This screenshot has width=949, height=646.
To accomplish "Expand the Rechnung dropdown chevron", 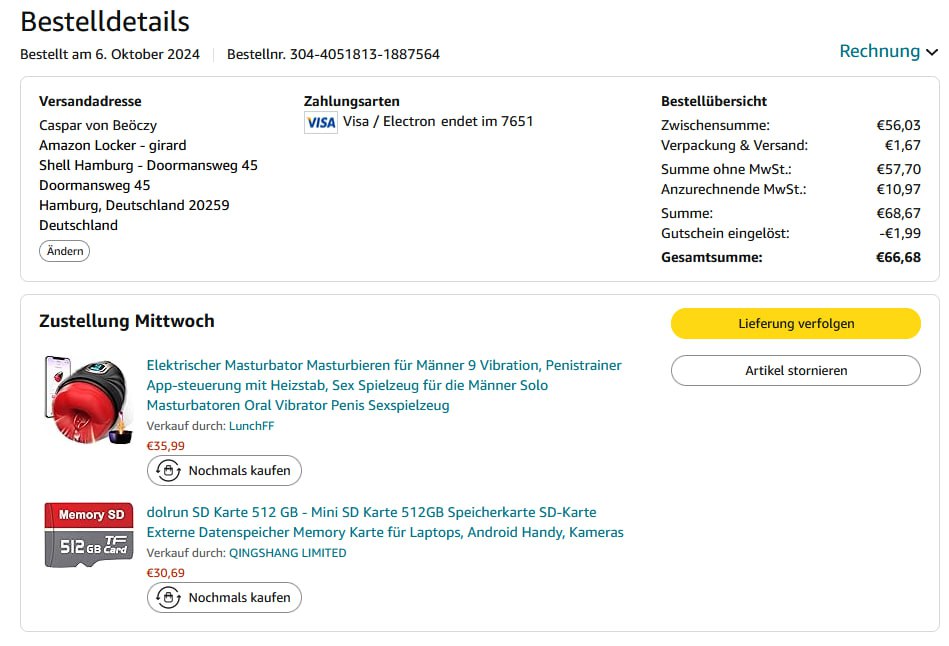I will click(932, 52).
